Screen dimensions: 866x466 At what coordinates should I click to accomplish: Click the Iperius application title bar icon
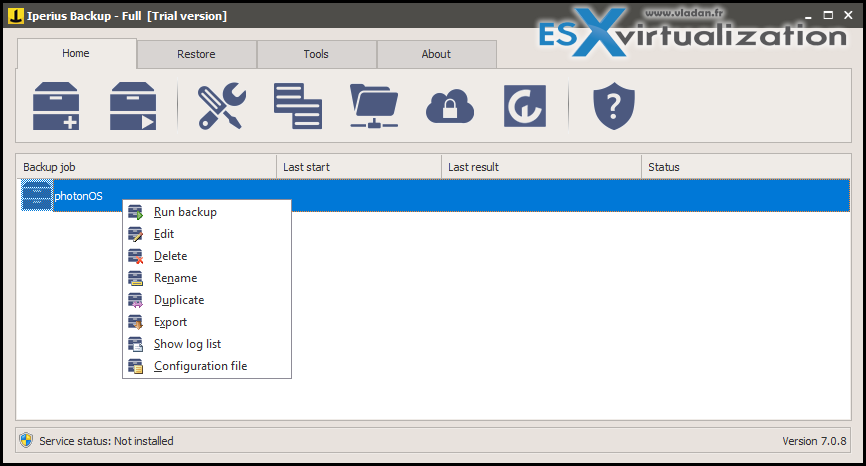[x=15, y=16]
